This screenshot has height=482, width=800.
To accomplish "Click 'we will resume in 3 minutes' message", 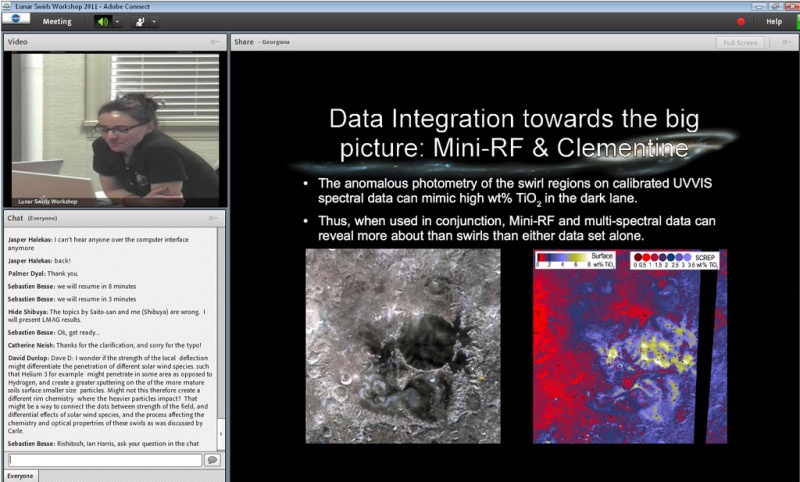I will (x=72, y=299).
